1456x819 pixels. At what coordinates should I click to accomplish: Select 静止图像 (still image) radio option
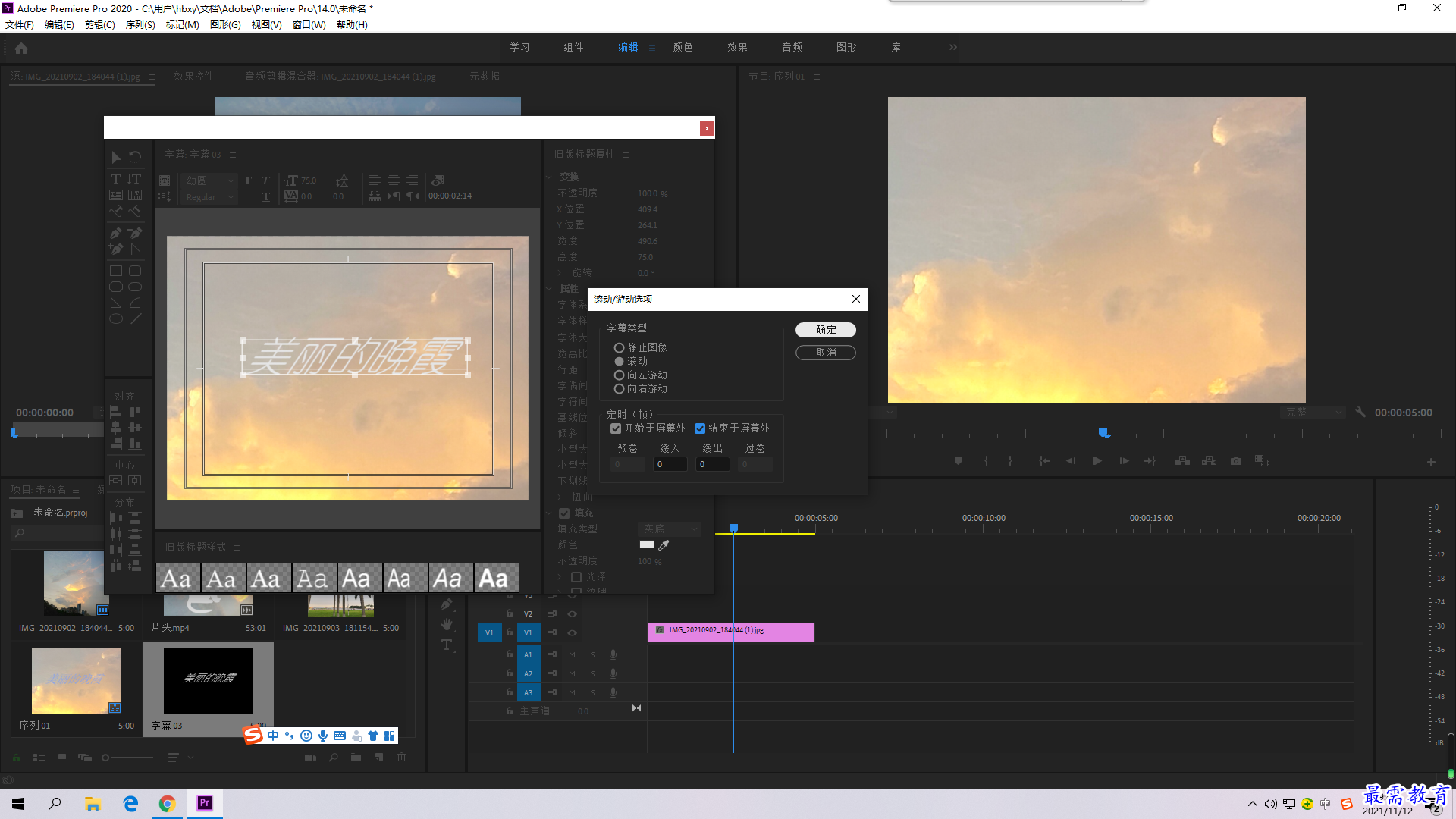(619, 348)
